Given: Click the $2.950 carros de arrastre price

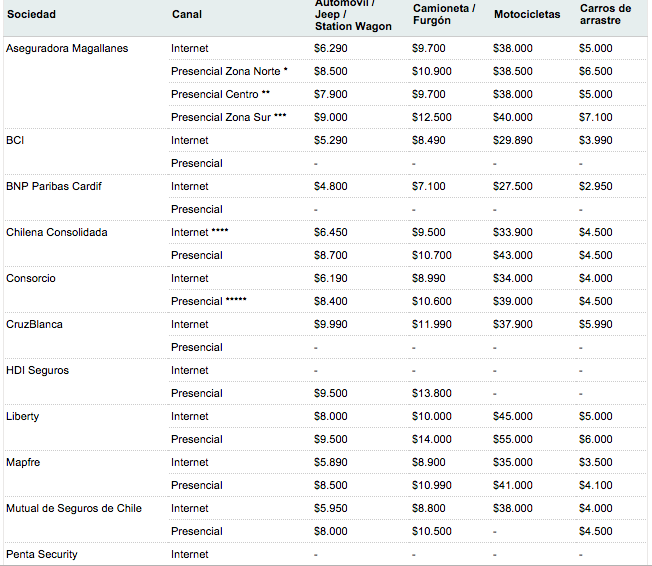Looking at the screenshot, I should coord(595,186).
